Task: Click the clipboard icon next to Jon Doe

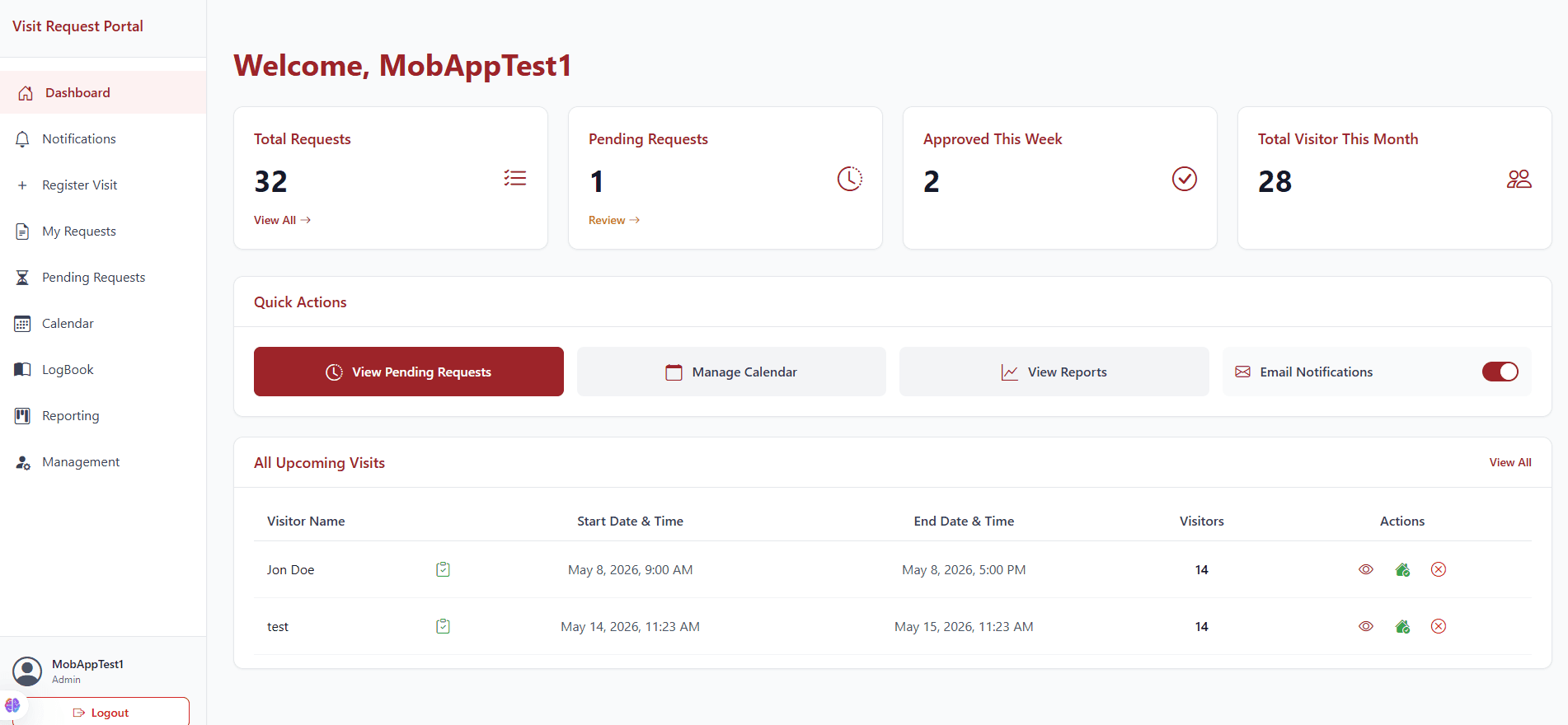Action: [443, 569]
